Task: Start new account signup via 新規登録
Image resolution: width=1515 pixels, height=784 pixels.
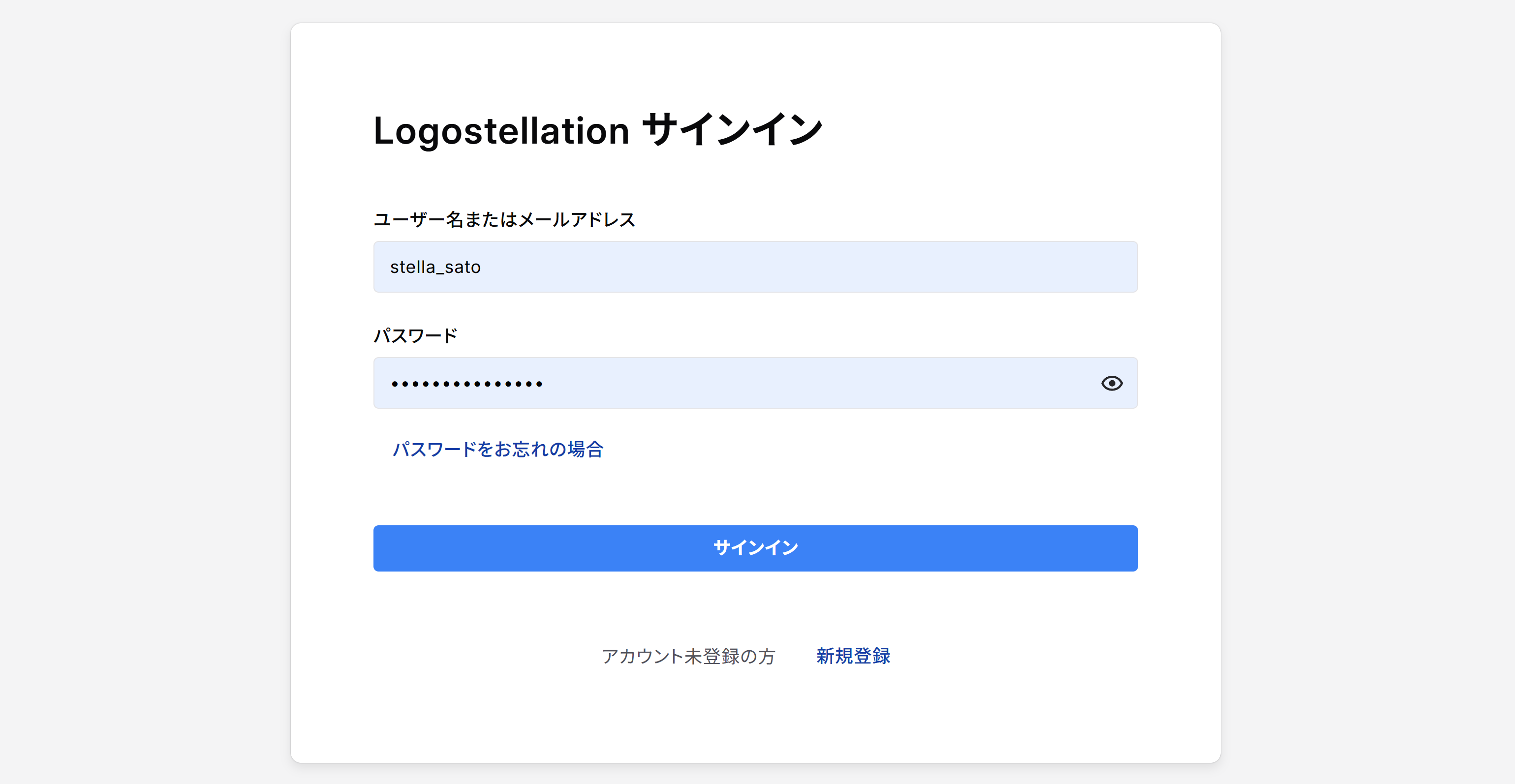Action: tap(853, 657)
